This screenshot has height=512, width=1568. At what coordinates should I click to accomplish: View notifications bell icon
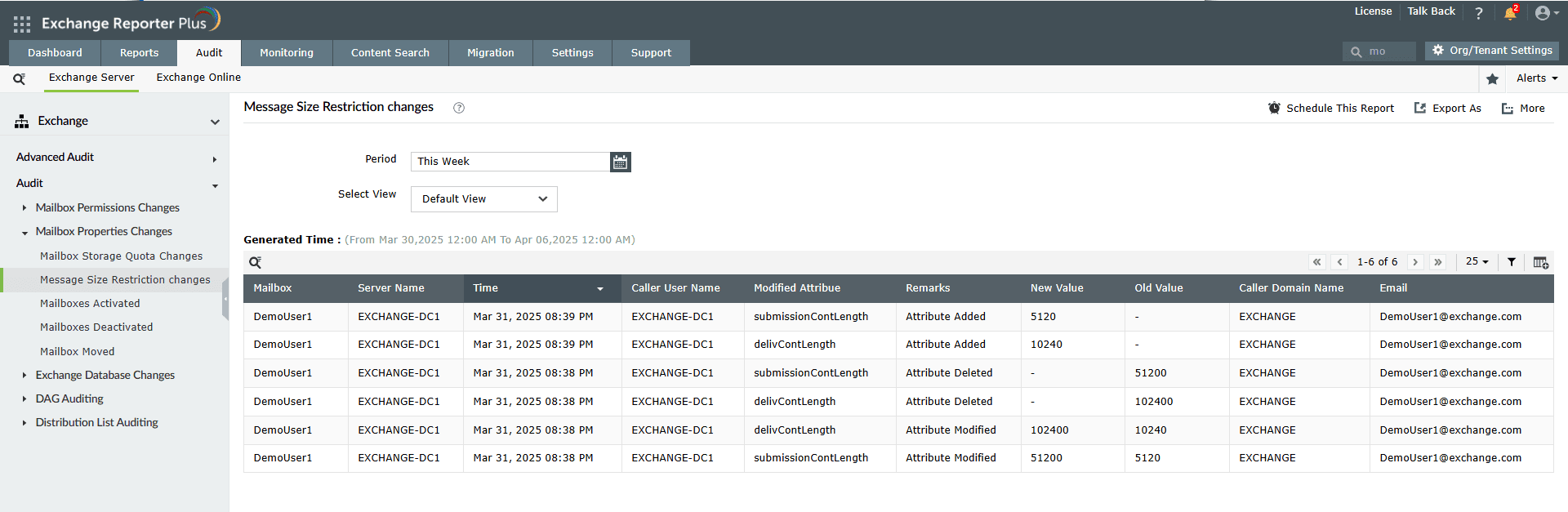pyautogui.click(x=1510, y=13)
